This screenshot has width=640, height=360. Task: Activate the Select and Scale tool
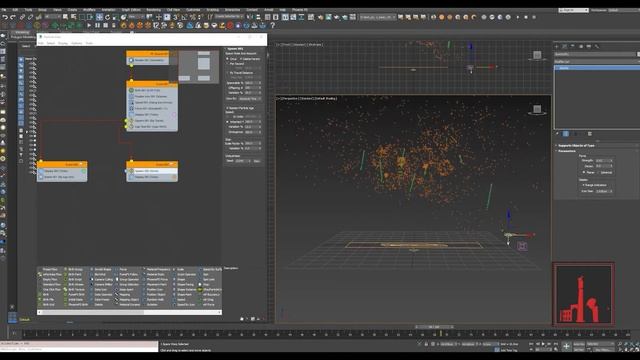pos(116,17)
